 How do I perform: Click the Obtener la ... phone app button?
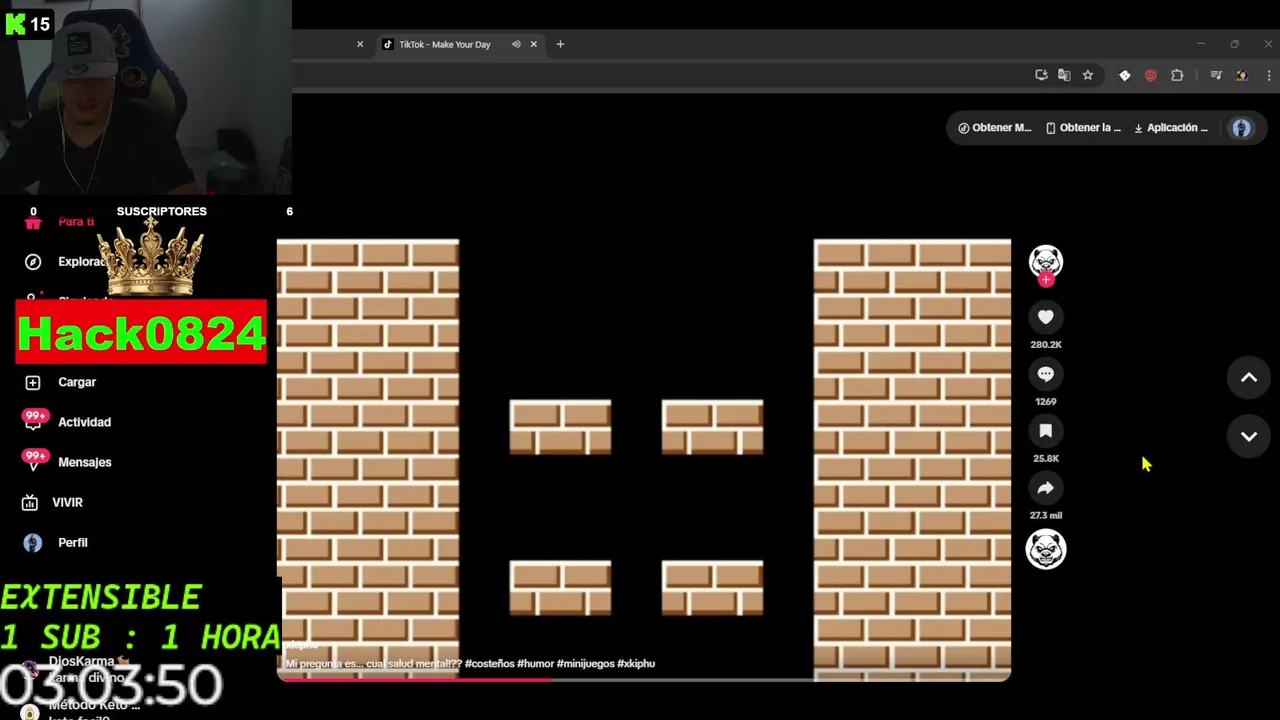pos(1083,128)
